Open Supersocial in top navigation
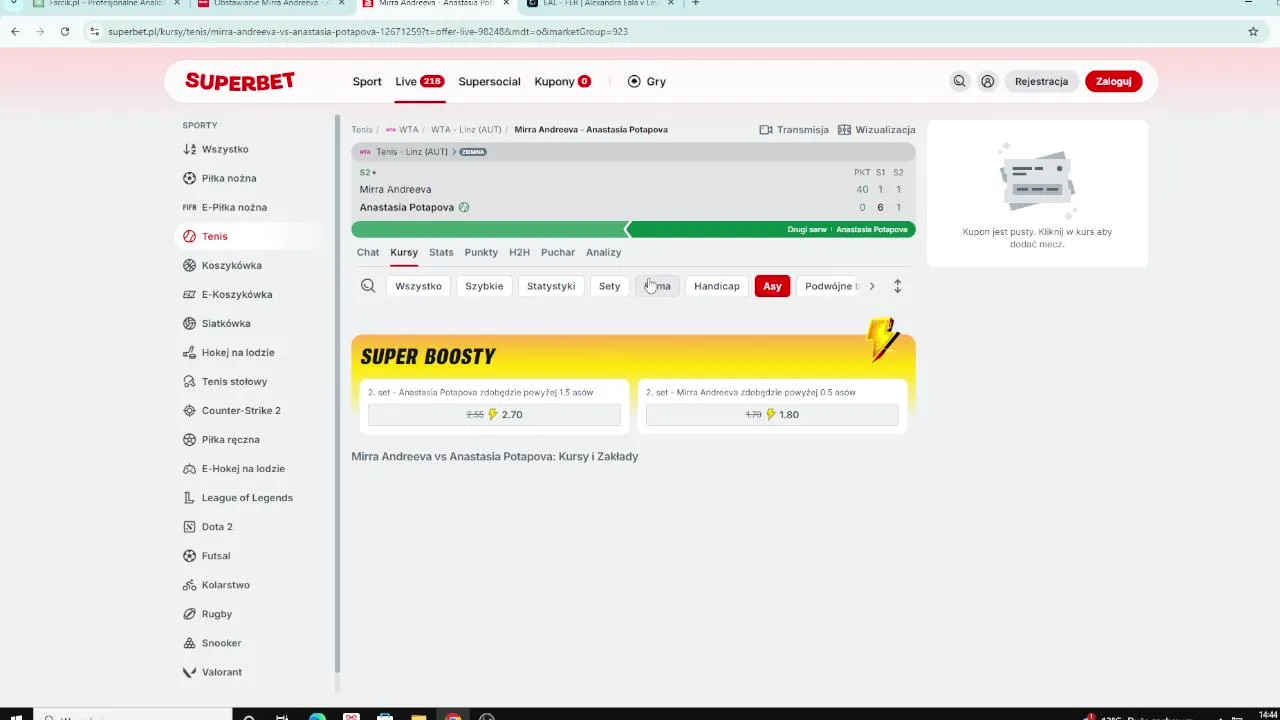Viewport: 1280px width, 720px height. pyautogui.click(x=489, y=82)
